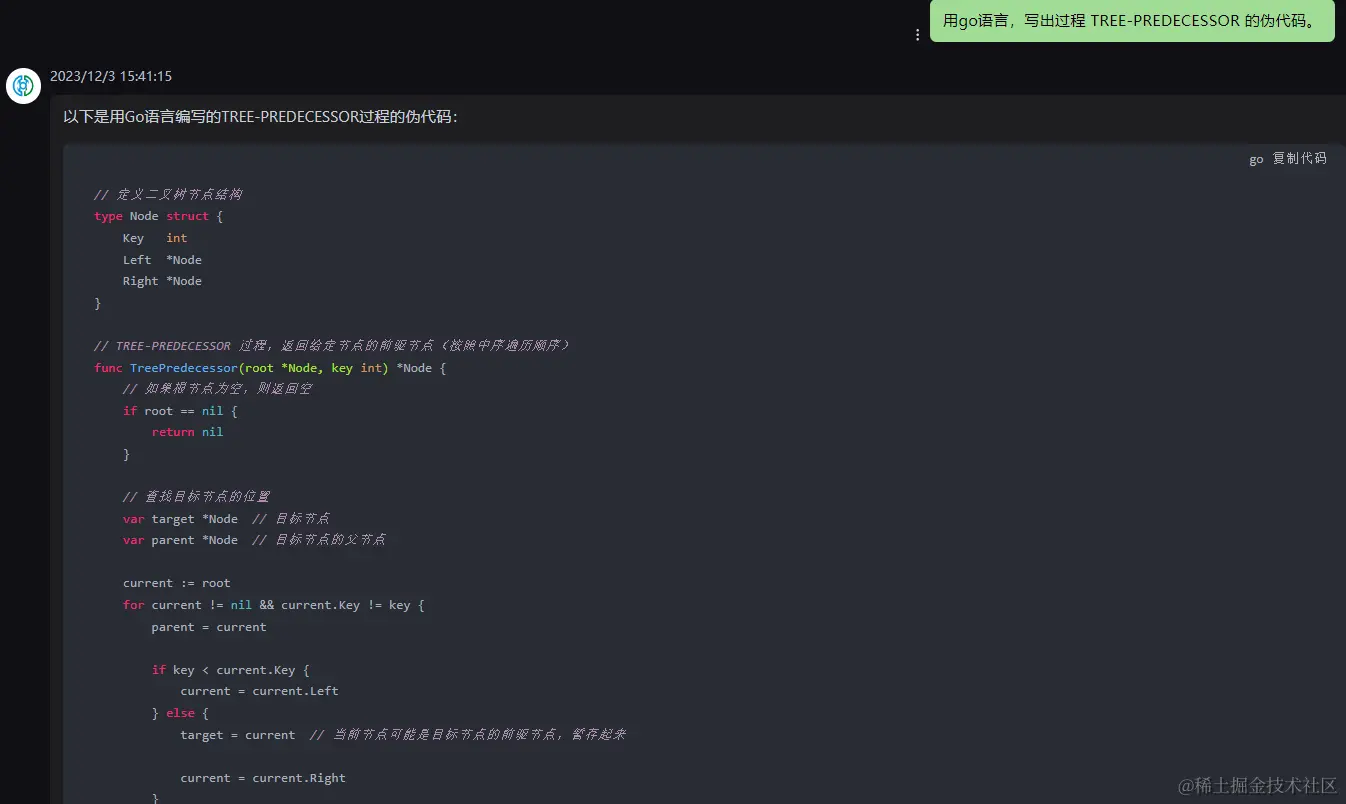
Task: Click the intro line 以下是用Go语言编写的TREE-PREDECESSOR
Action: coord(260,117)
